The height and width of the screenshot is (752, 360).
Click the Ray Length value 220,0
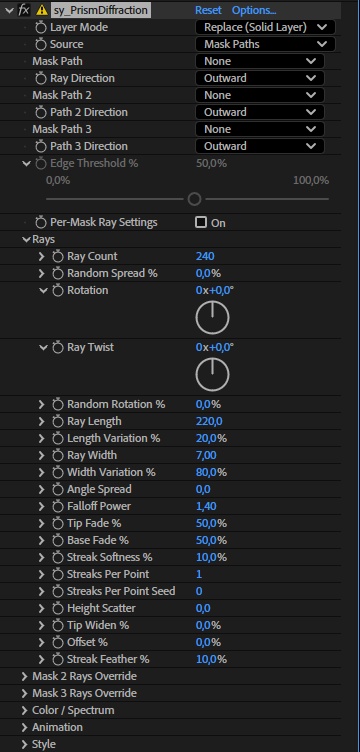point(209,422)
